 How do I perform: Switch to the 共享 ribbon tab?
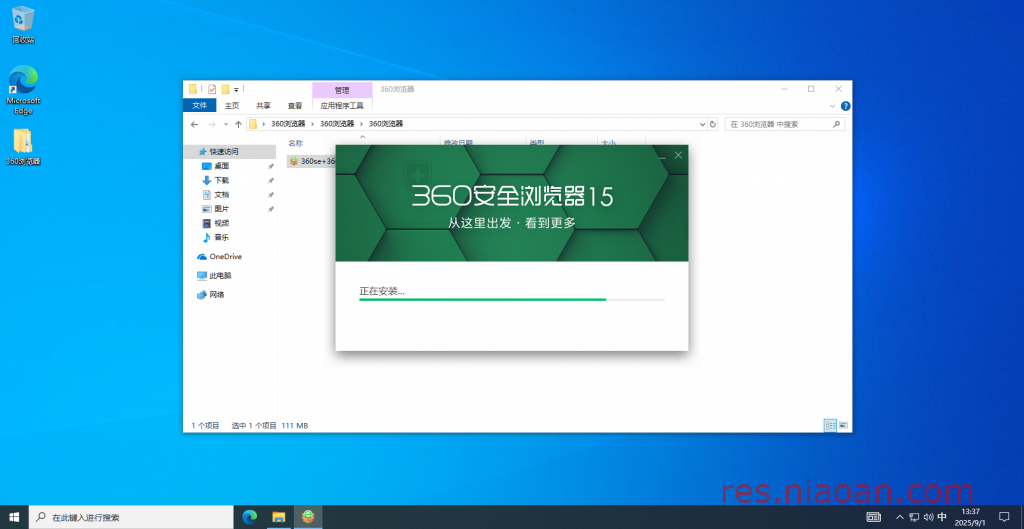point(263,105)
